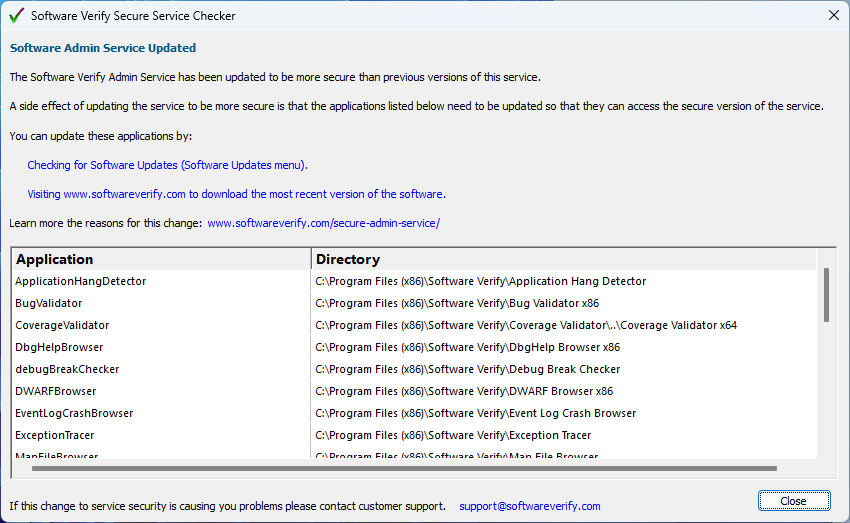Click the Application column header

pos(162,259)
